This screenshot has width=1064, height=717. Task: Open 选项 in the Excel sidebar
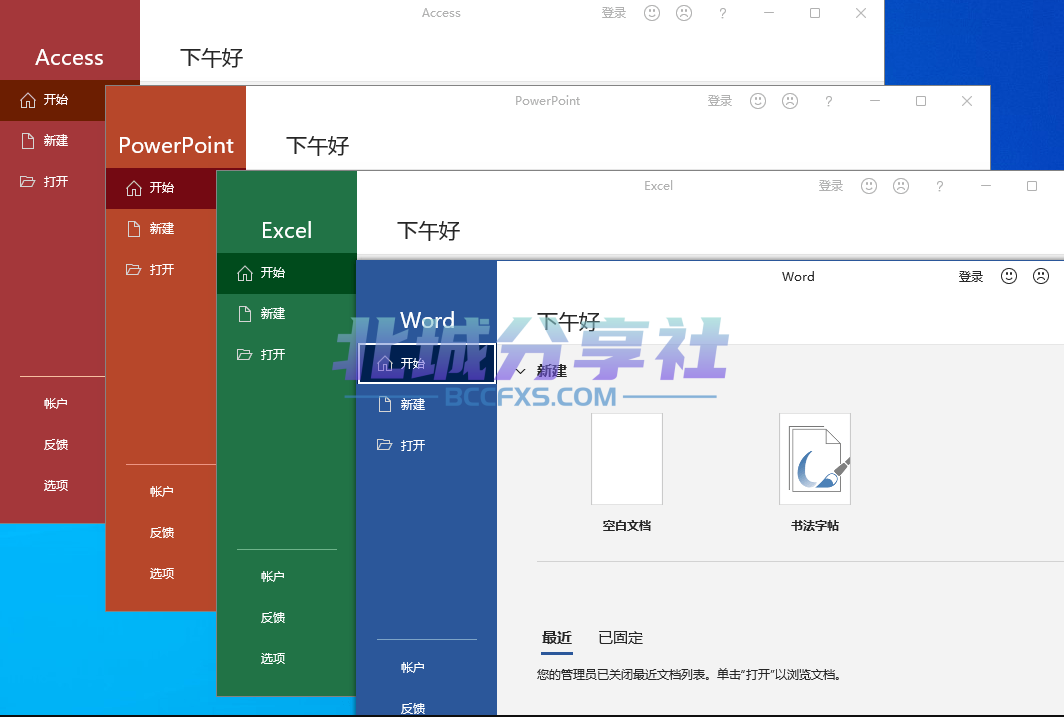[x=273, y=659]
